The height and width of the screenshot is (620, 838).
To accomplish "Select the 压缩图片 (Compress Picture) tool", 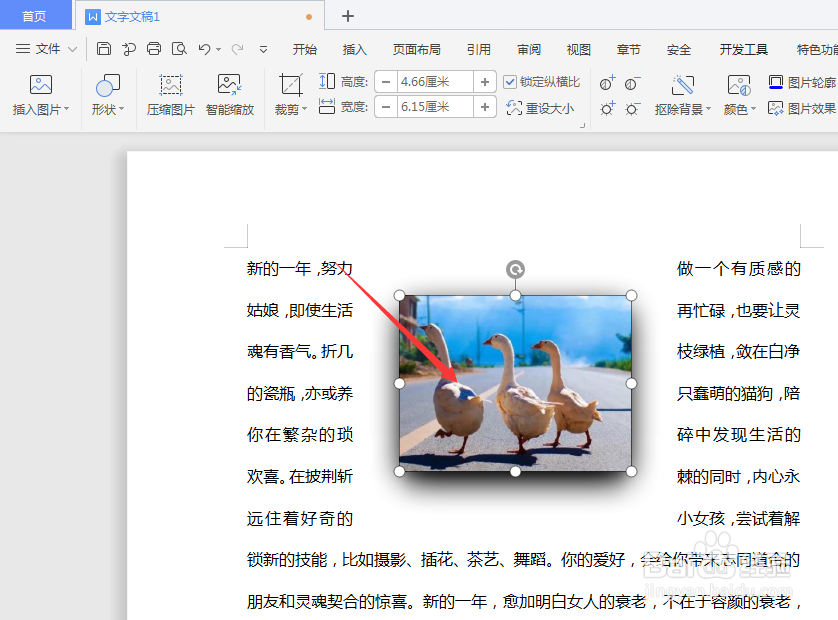I will point(170,95).
